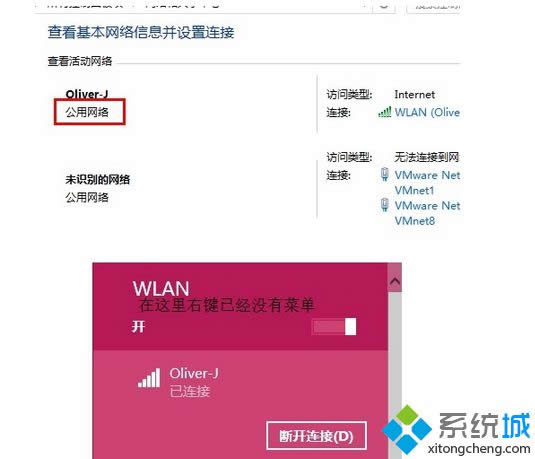Viewport: 535px width, 459px height.
Task: Select the Oliver-J connected network entry
Action: (x=240, y=382)
